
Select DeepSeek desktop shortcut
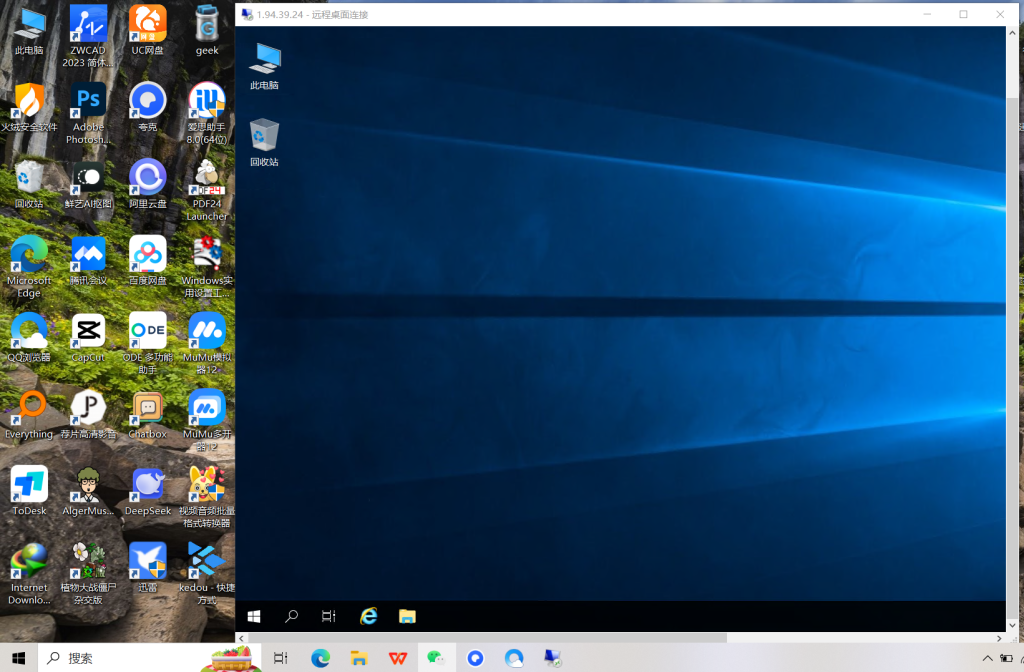tap(148, 491)
